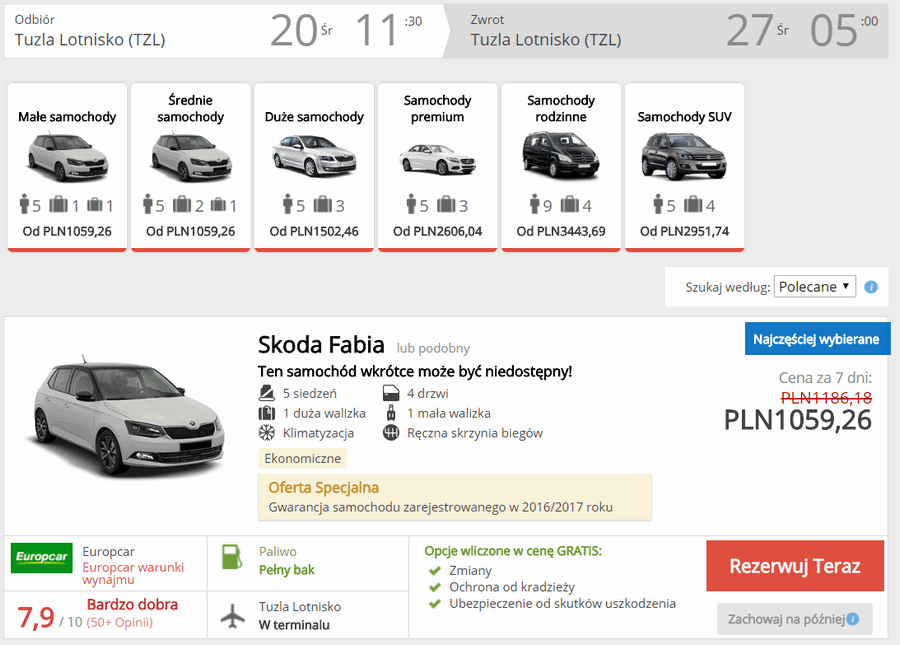Click the Oferta Specjalna heading
The width and height of the screenshot is (900, 645).
tap(324, 488)
